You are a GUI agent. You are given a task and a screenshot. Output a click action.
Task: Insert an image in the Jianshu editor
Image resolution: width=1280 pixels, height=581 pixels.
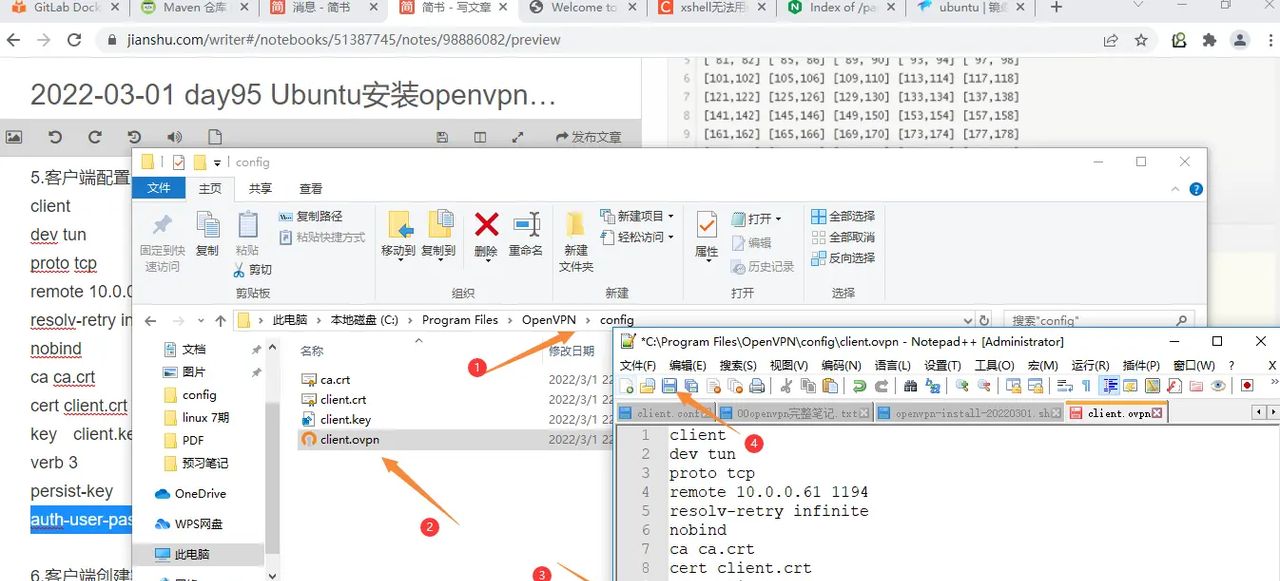[x=13, y=136]
